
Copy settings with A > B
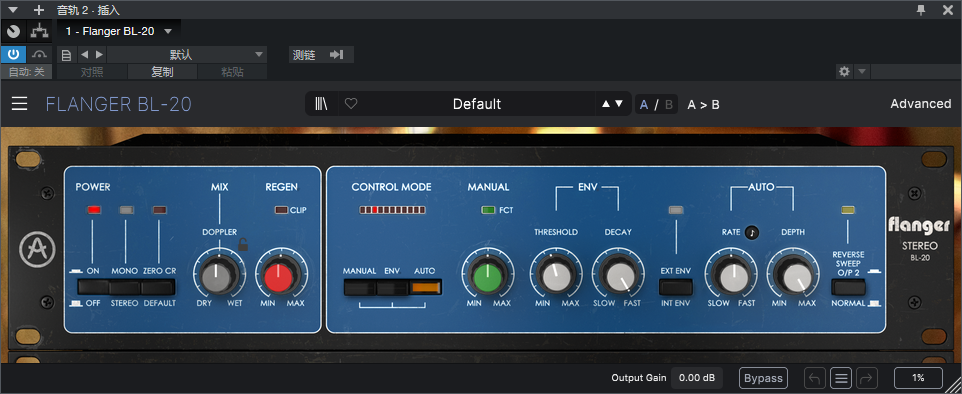click(x=703, y=104)
